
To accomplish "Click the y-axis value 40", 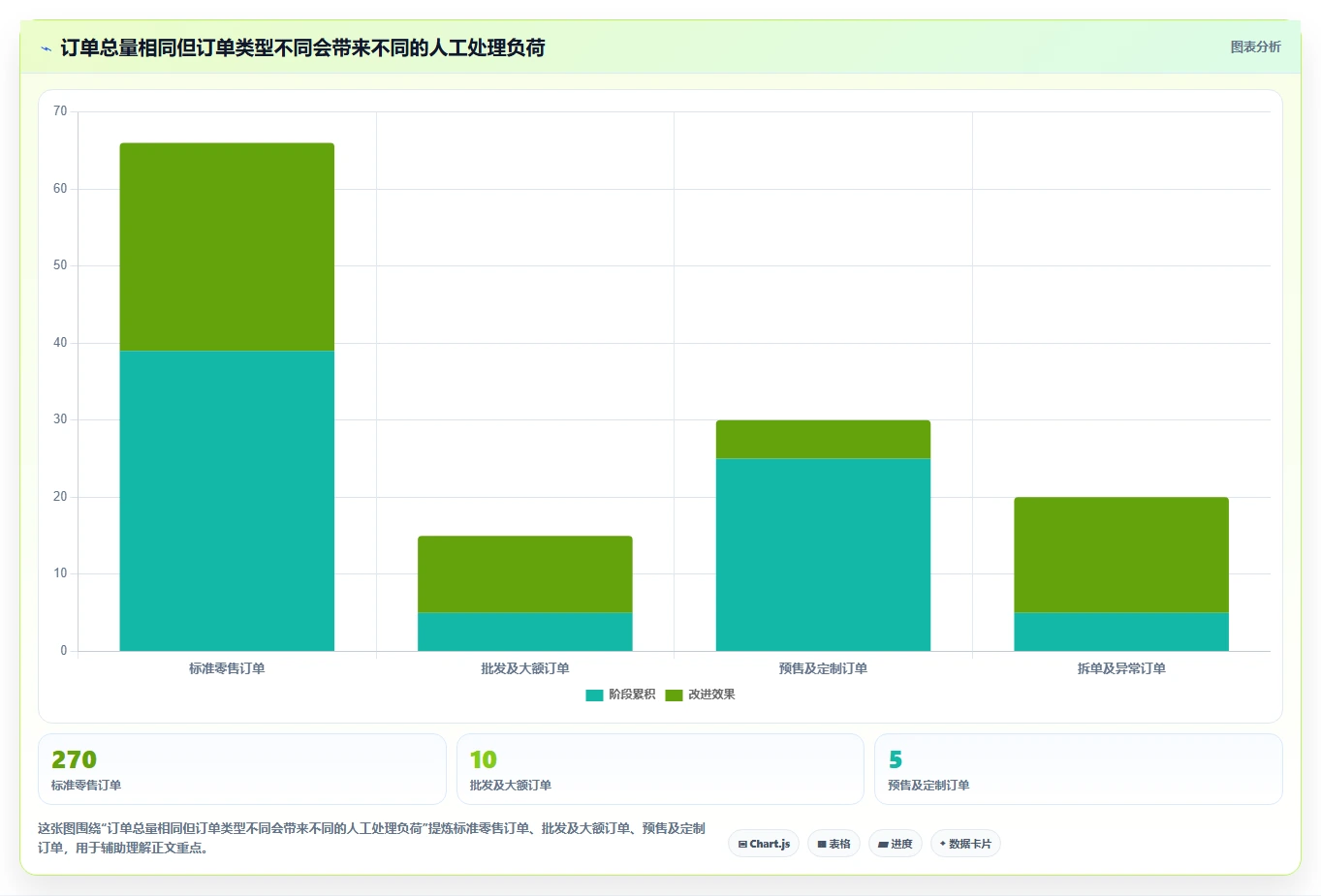I will [60, 343].
